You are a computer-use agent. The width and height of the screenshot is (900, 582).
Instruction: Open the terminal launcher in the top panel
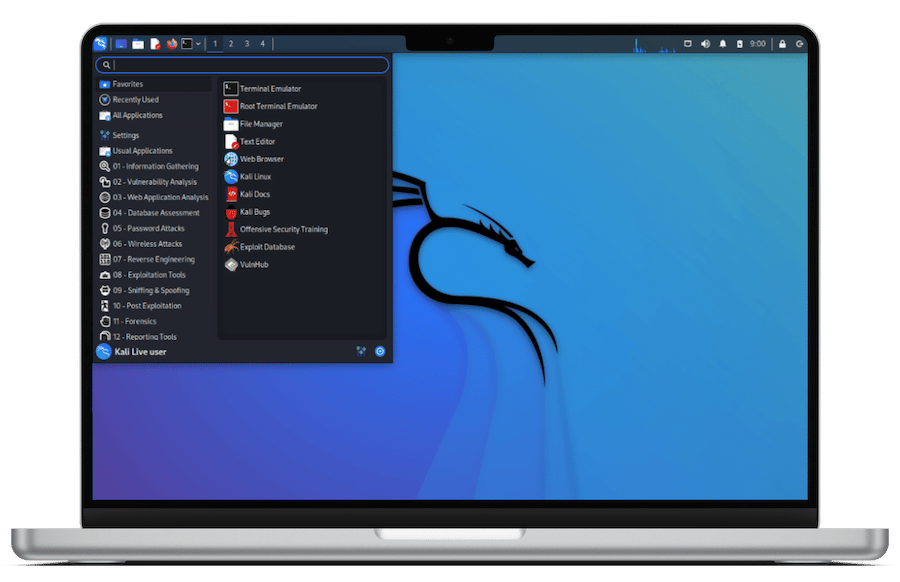[187, 44]
